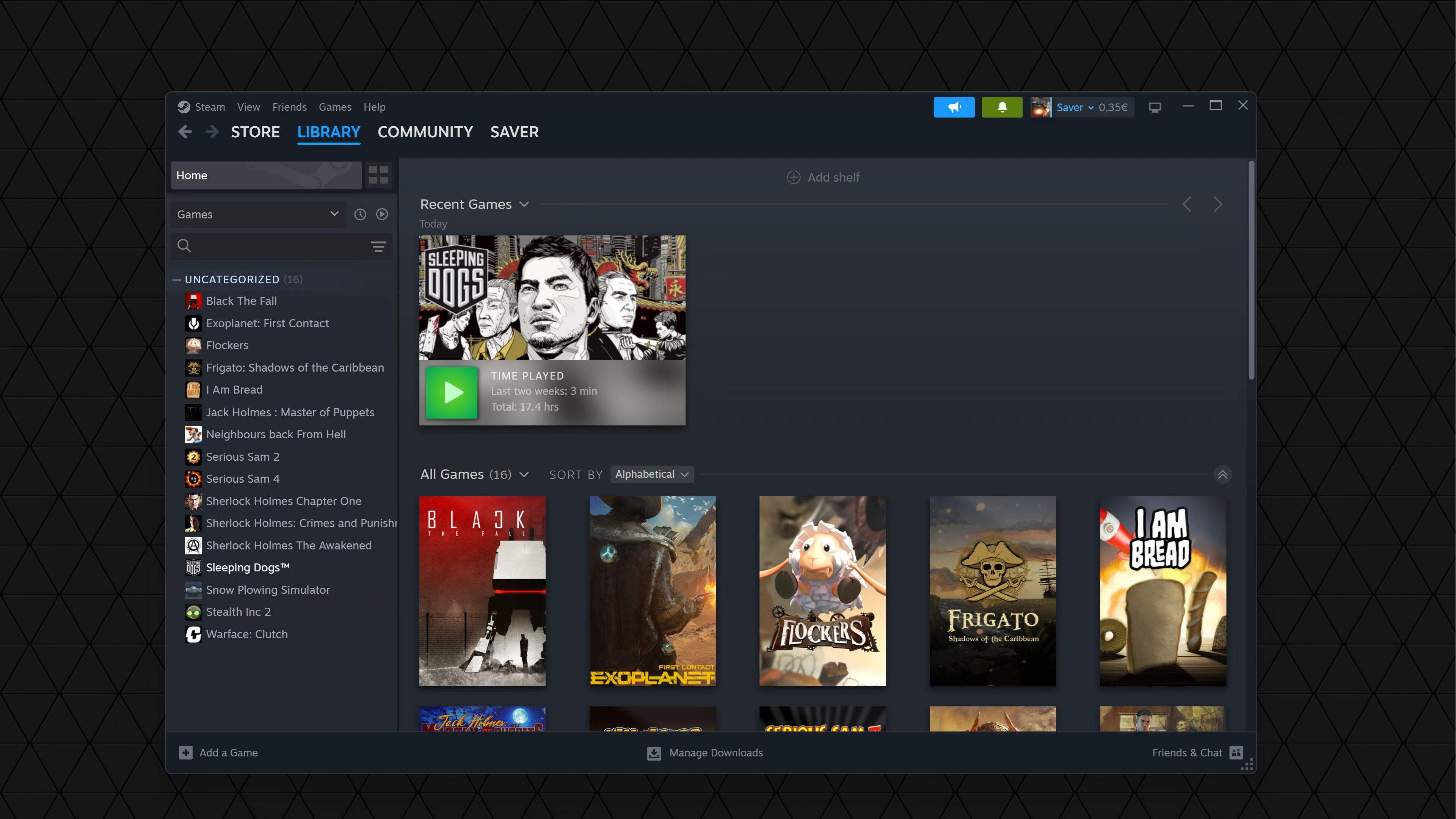Toggle sort by recent activity clock icon
This screenshot has height=819, width=1456.
pos(360,214)
